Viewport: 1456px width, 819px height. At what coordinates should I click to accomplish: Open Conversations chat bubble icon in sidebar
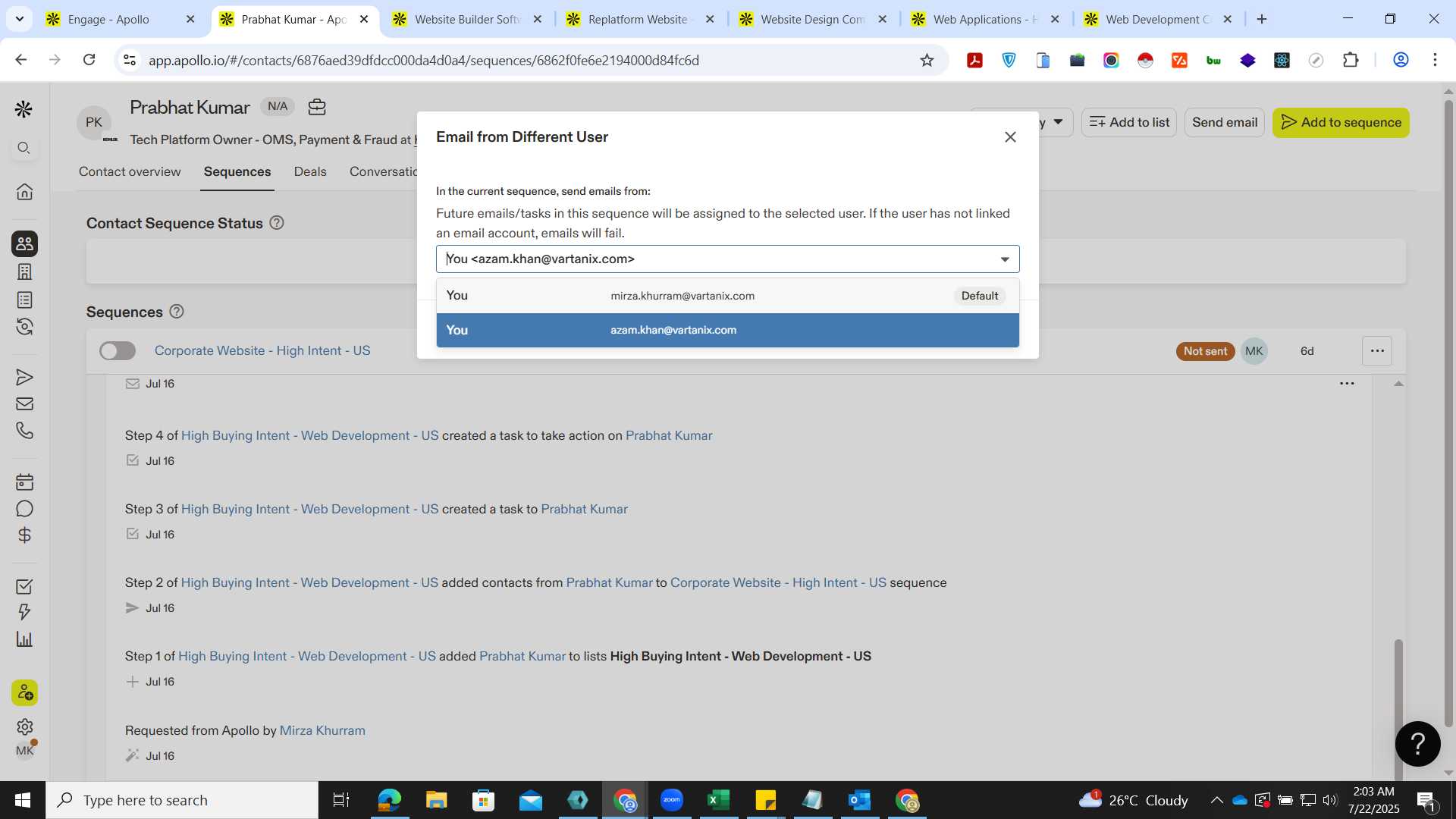tap(24, 509)
